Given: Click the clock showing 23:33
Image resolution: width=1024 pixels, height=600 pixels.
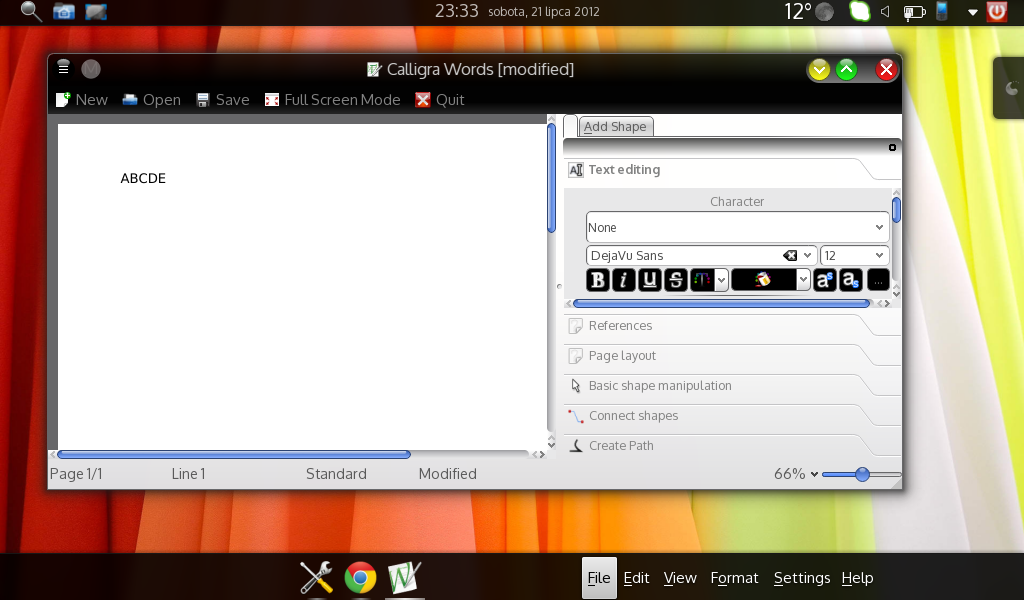Looking at the screenshot, I should (x=456, y=11).
